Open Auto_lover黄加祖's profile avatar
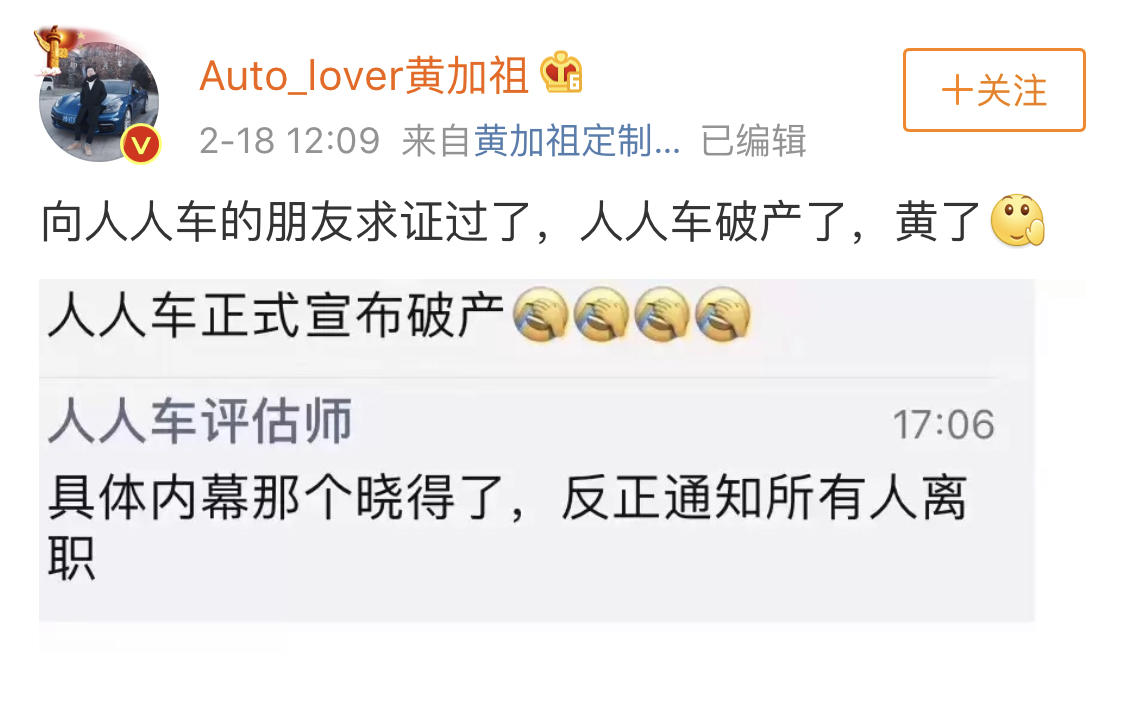This screenshot has width=1125, height=727. (x=99, y=101)
